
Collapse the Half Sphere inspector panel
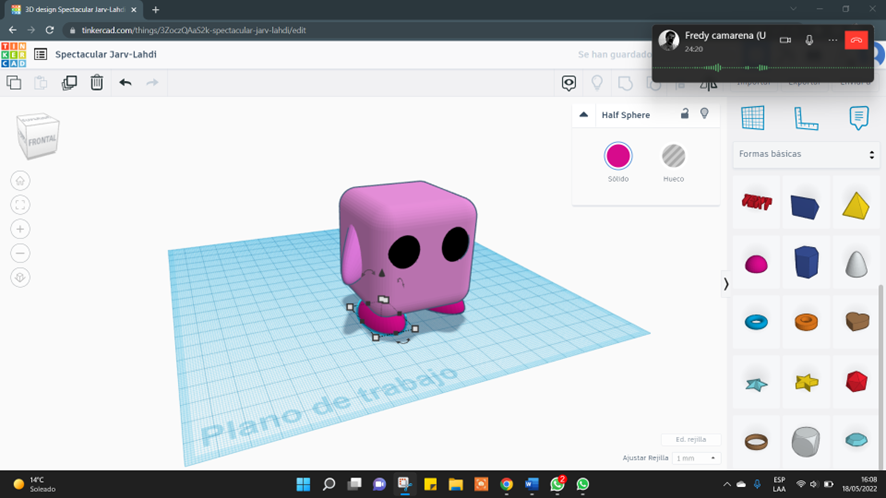[x=584, y=115]
